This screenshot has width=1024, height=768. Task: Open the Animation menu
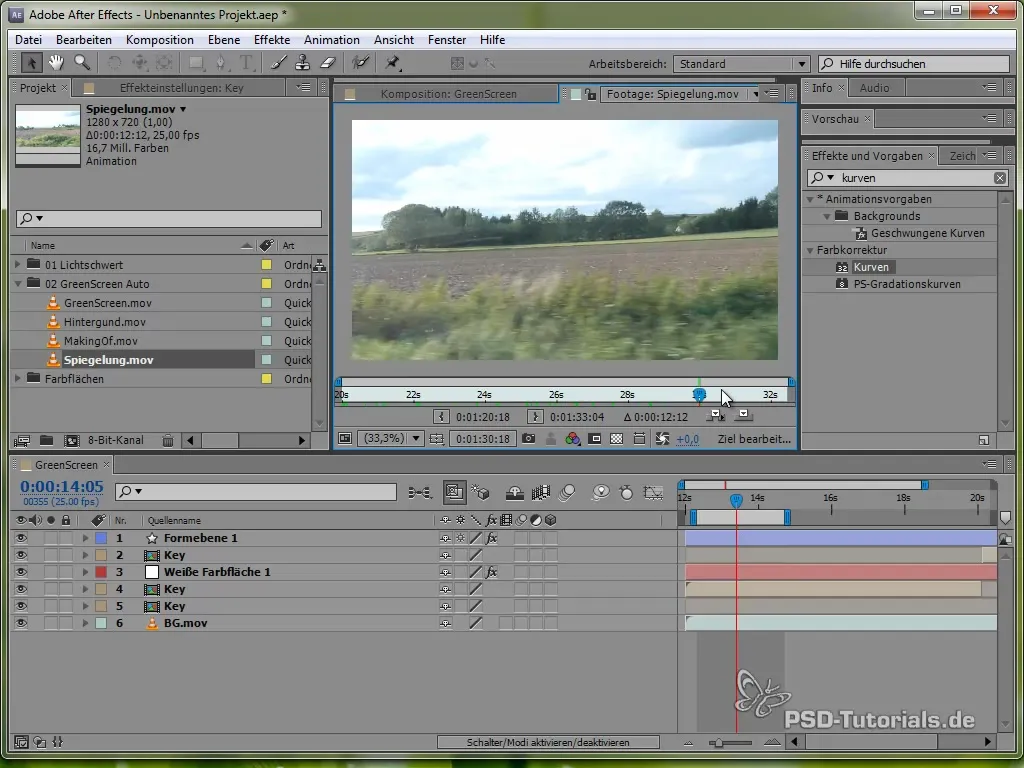[332, 40]
